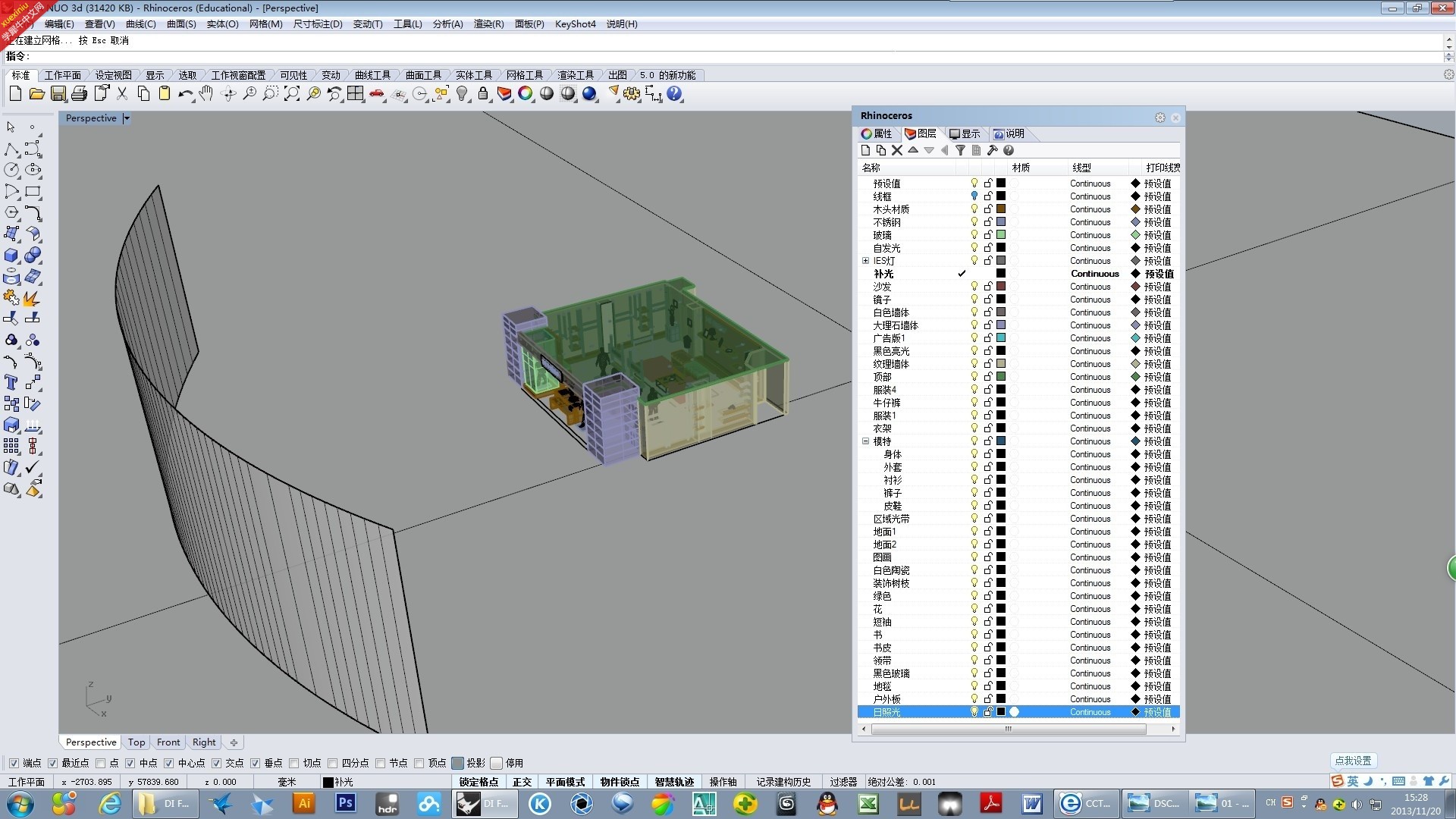Open the Perspective viewport dropdown arrow
This screenshot has width=1456, height=819.
point(127,118)
